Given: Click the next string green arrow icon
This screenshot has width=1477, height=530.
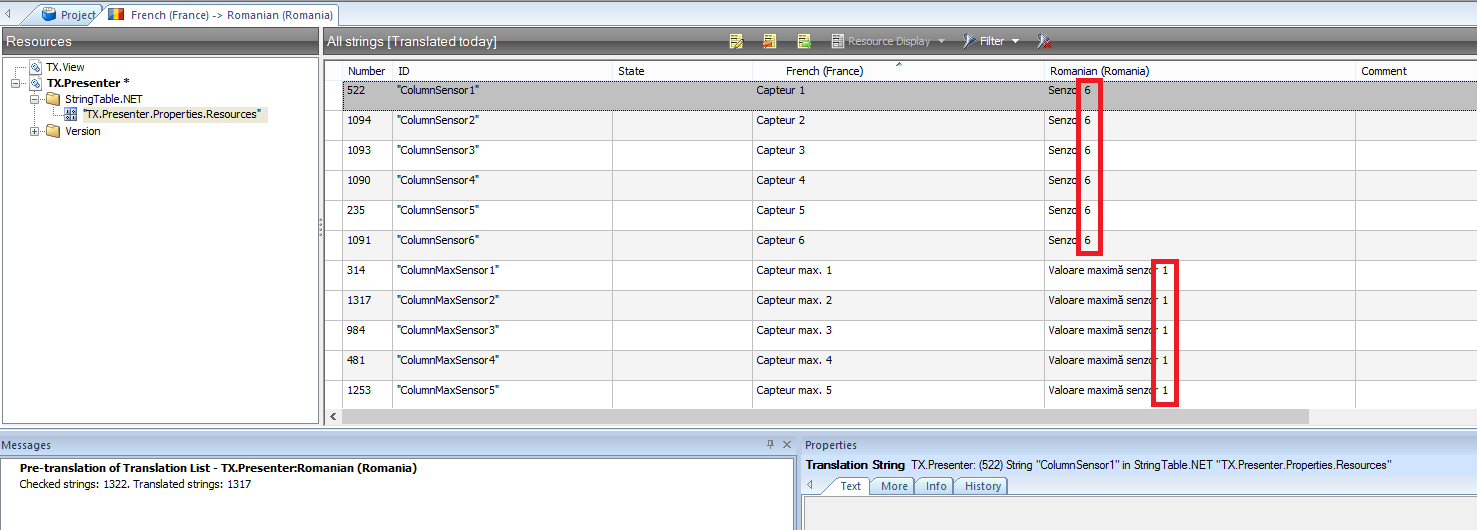Looking at the screenshot, I should [x=803, y=41].
